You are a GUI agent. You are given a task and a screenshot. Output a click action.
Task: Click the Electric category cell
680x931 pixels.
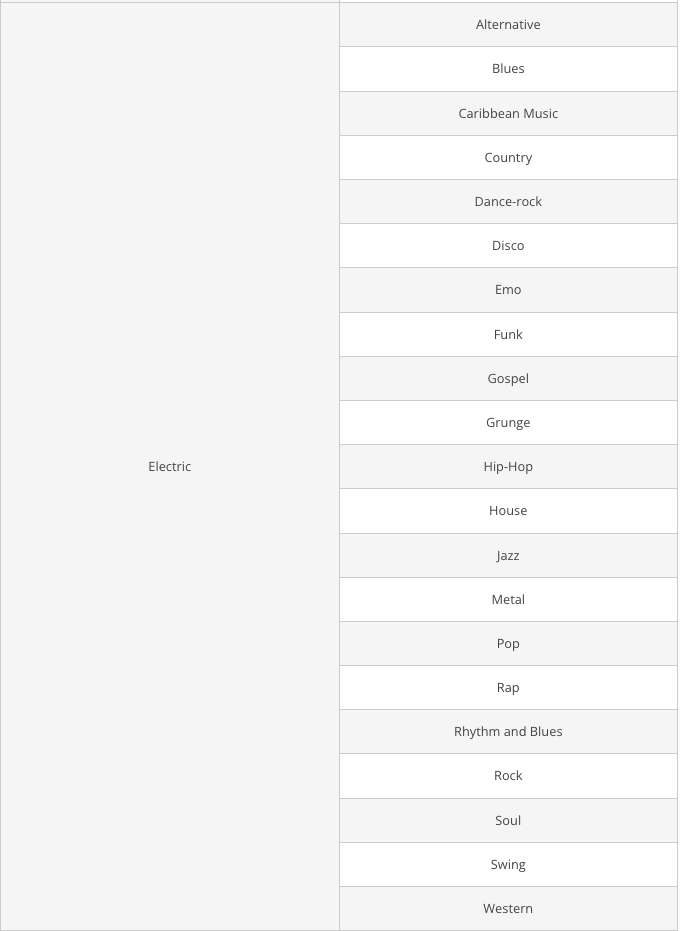(170, 466)
